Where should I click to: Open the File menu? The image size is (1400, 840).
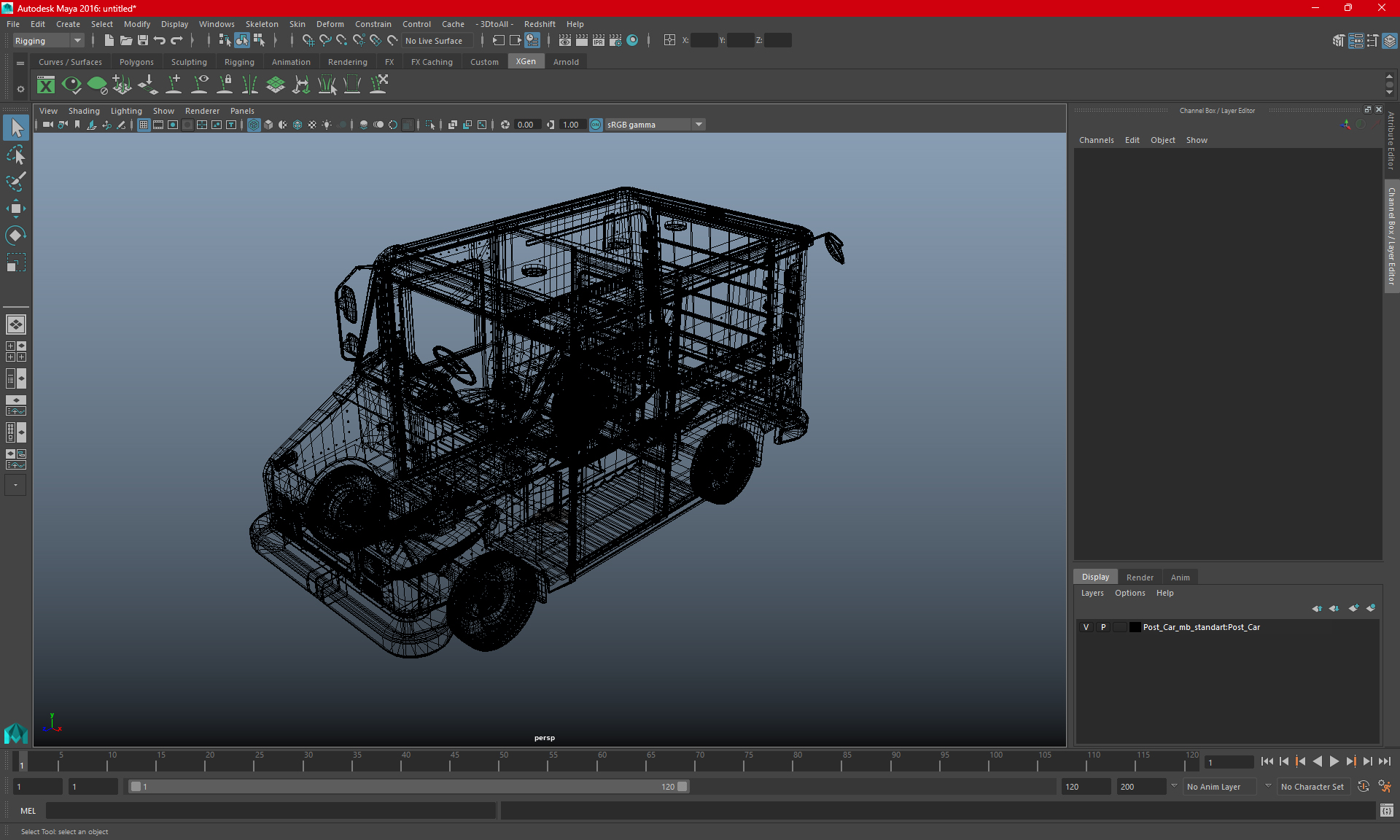point(13,24)
